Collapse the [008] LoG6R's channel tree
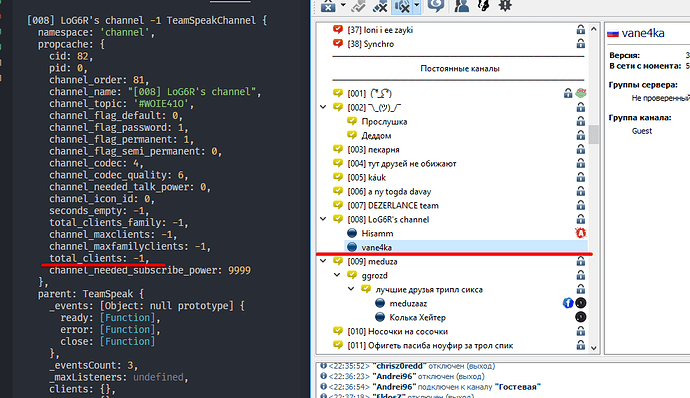The image size is (690, 398). pos(323,219)
